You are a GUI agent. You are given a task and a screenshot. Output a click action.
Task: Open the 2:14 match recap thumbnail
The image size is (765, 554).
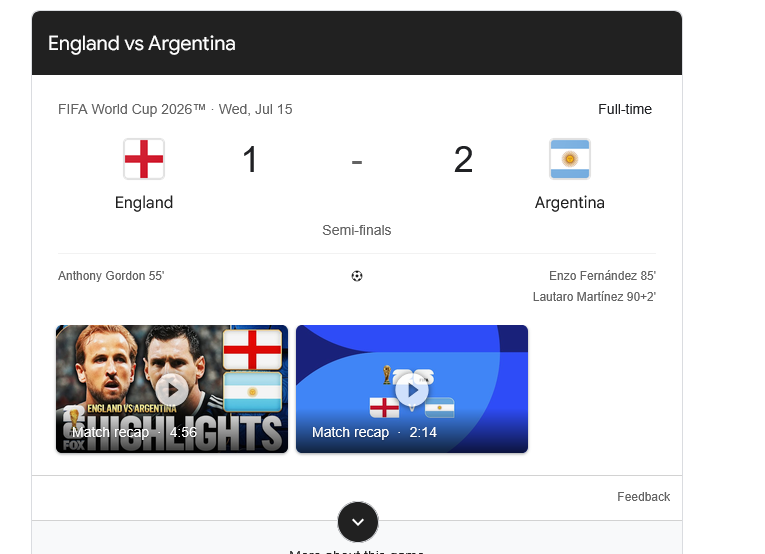[412, 389]
